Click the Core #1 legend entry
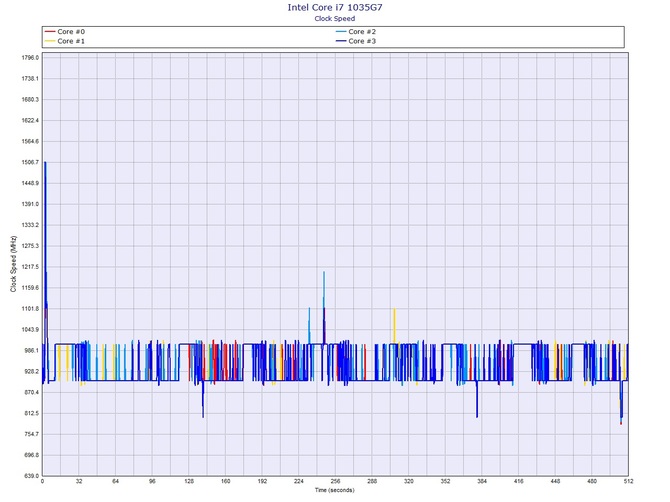This screenshot has height=502, width=670. [x=65, y=41]
